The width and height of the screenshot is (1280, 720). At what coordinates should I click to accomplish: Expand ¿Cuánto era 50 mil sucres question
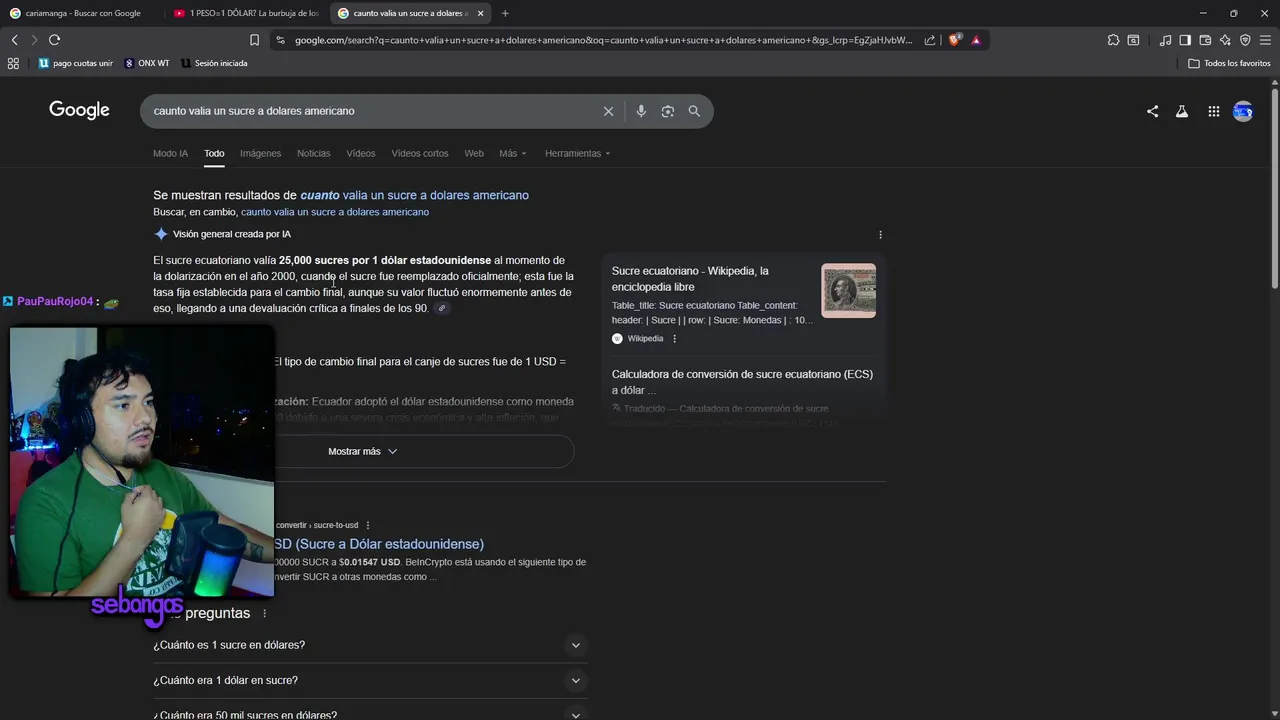370,712
